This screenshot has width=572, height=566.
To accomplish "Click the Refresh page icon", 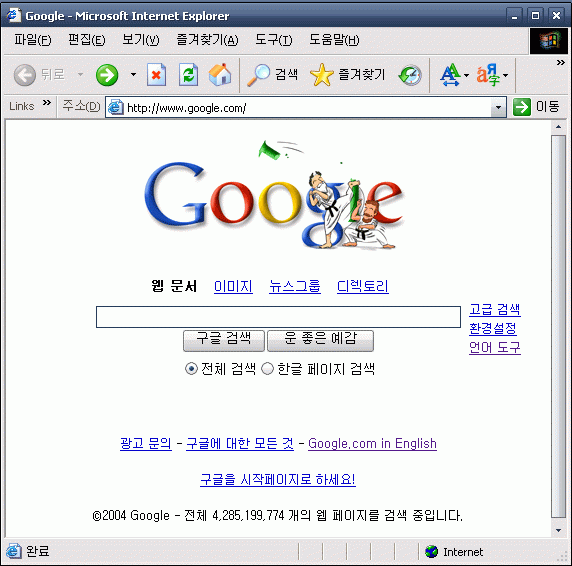I will tap(188, 75).
